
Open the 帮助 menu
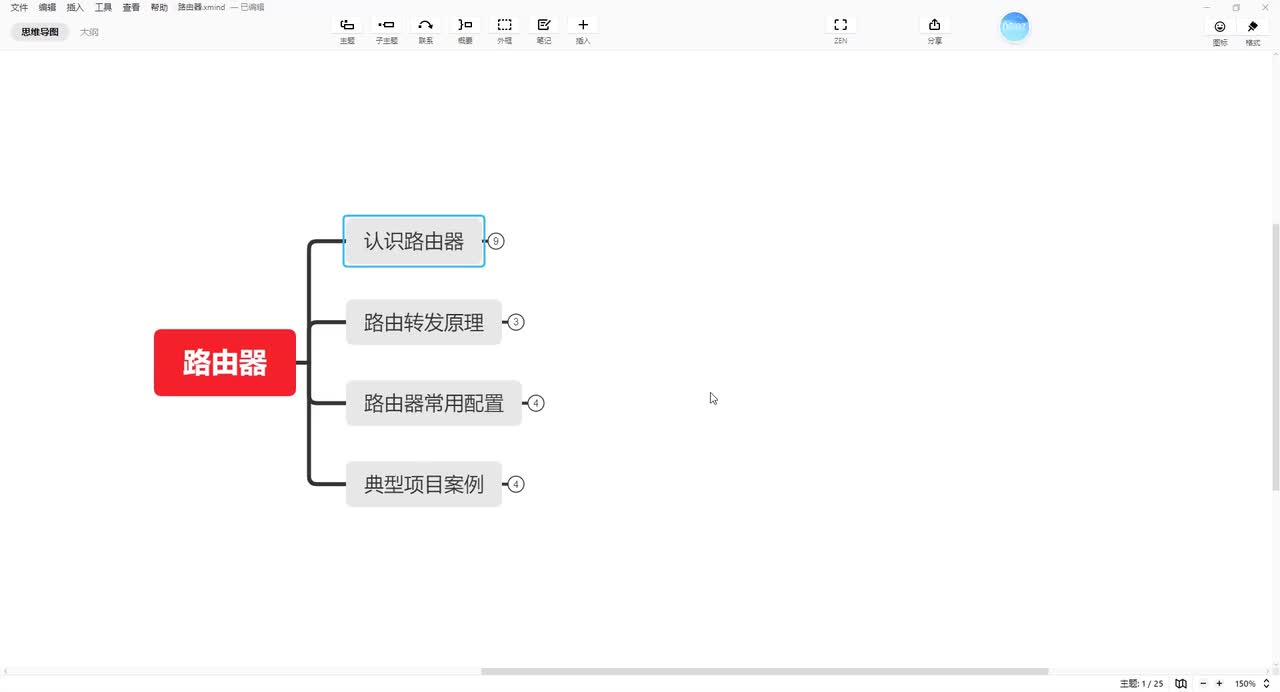pyautogui.click(x=159, y=7)
